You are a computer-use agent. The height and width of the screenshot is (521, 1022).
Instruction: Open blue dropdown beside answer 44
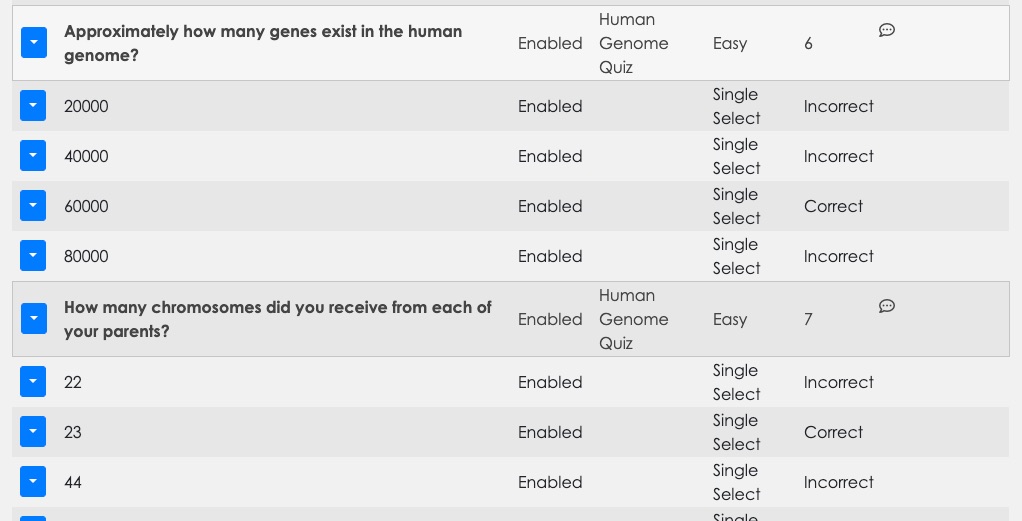coord(33,481)
